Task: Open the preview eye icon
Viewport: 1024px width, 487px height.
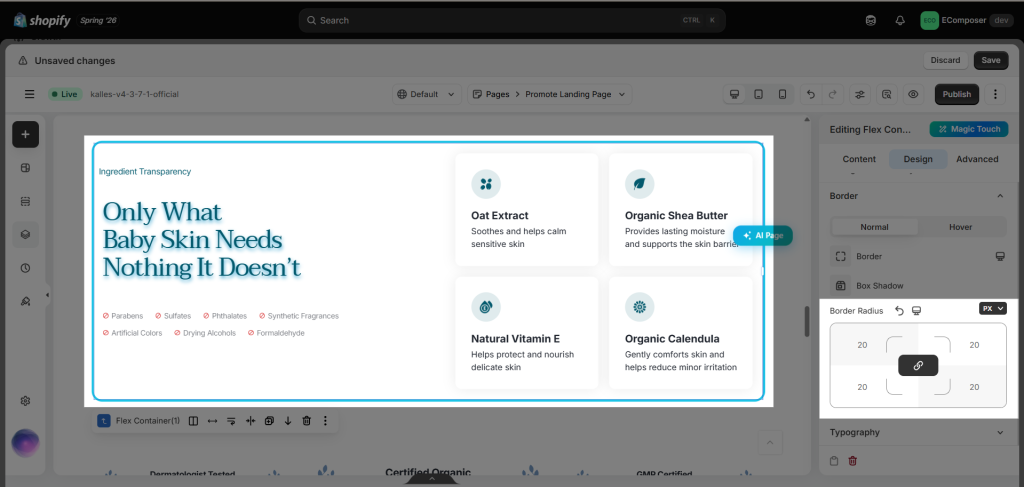Action: click(913, 94)
